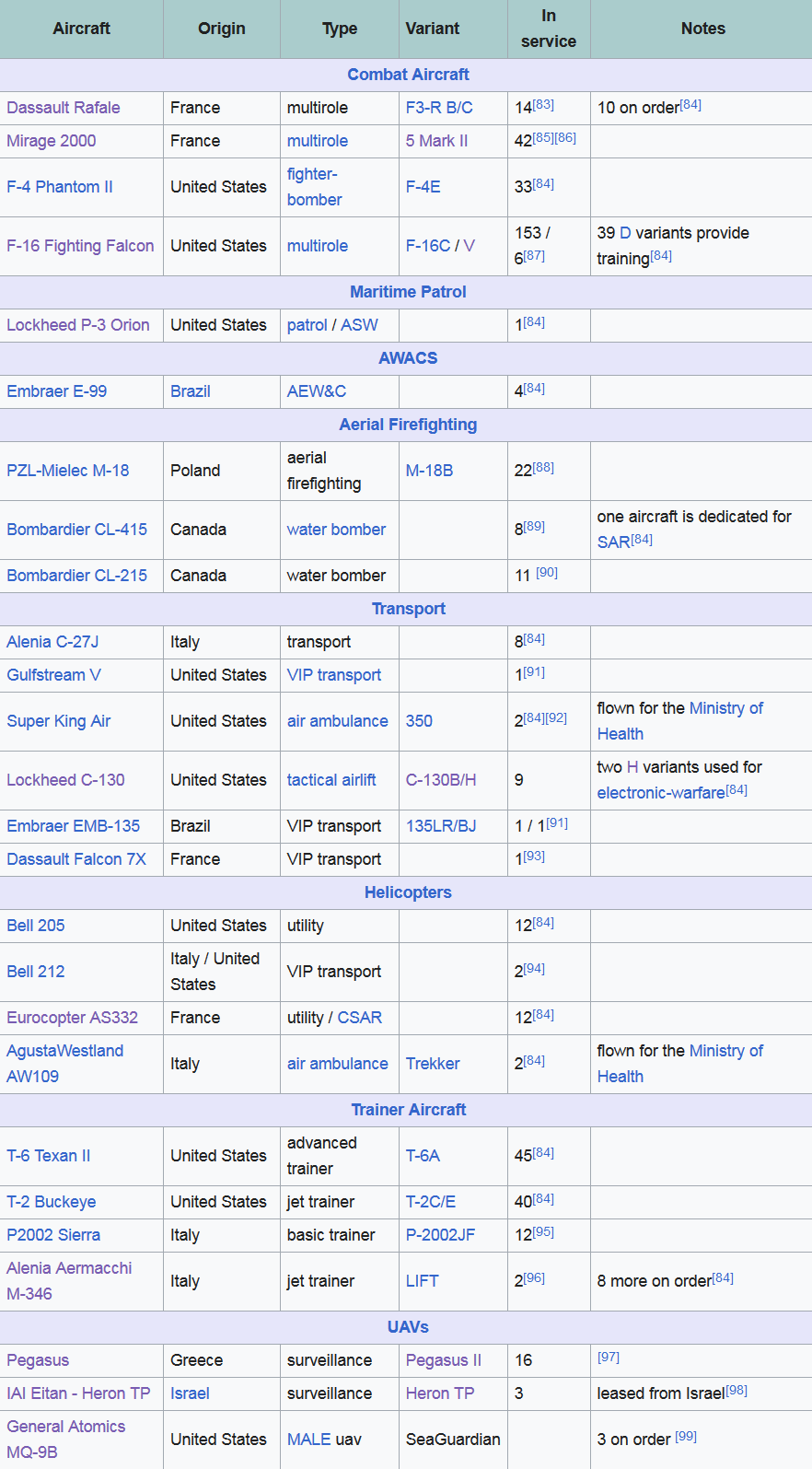Open the Bell 205 link

36,926
